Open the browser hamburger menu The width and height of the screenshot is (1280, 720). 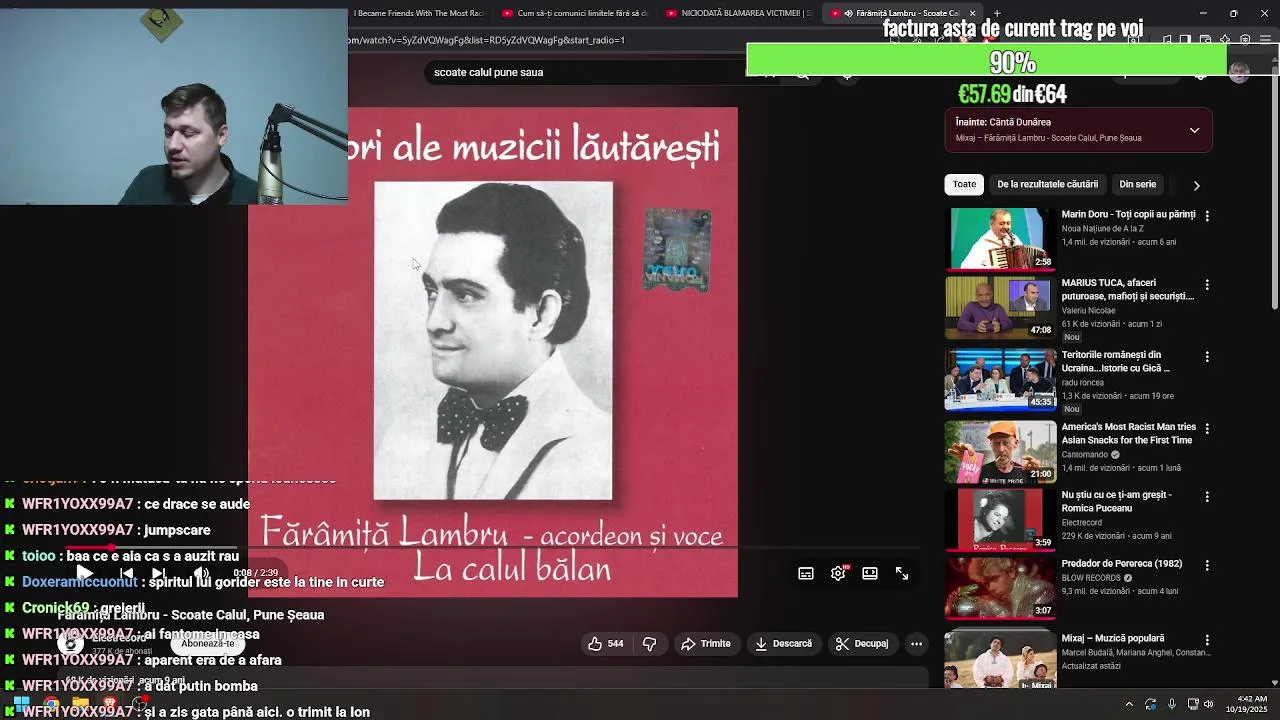point(1265,39)
